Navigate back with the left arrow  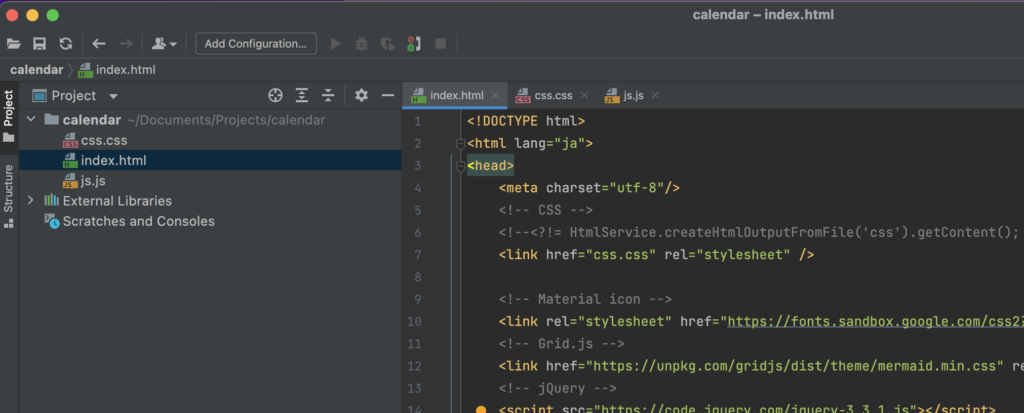click(99, 44)
